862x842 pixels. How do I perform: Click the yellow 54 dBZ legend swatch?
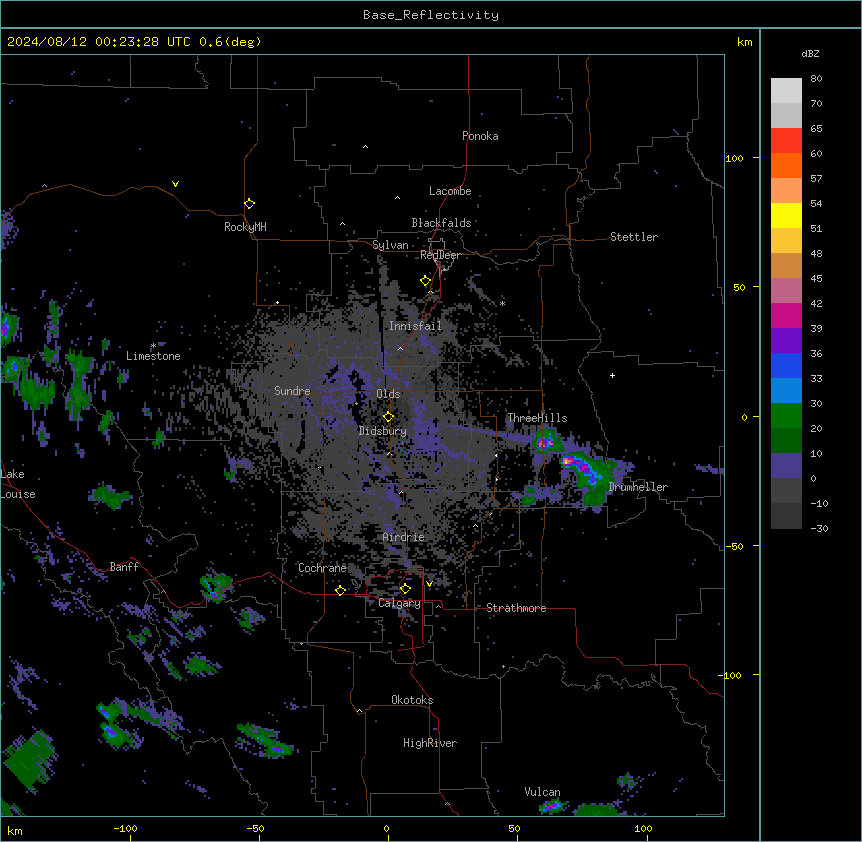pos(786,215)
